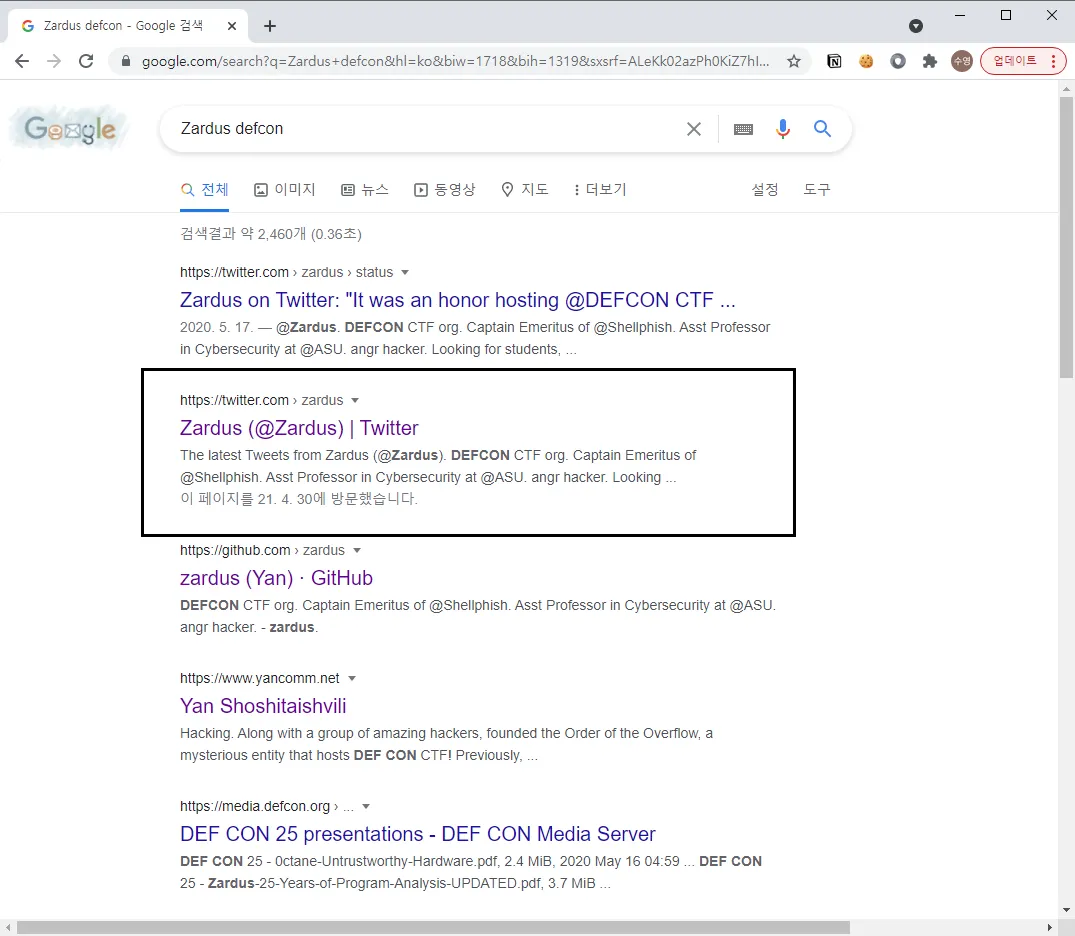Click the scroll down arrow

click(x=1066, y=910)
